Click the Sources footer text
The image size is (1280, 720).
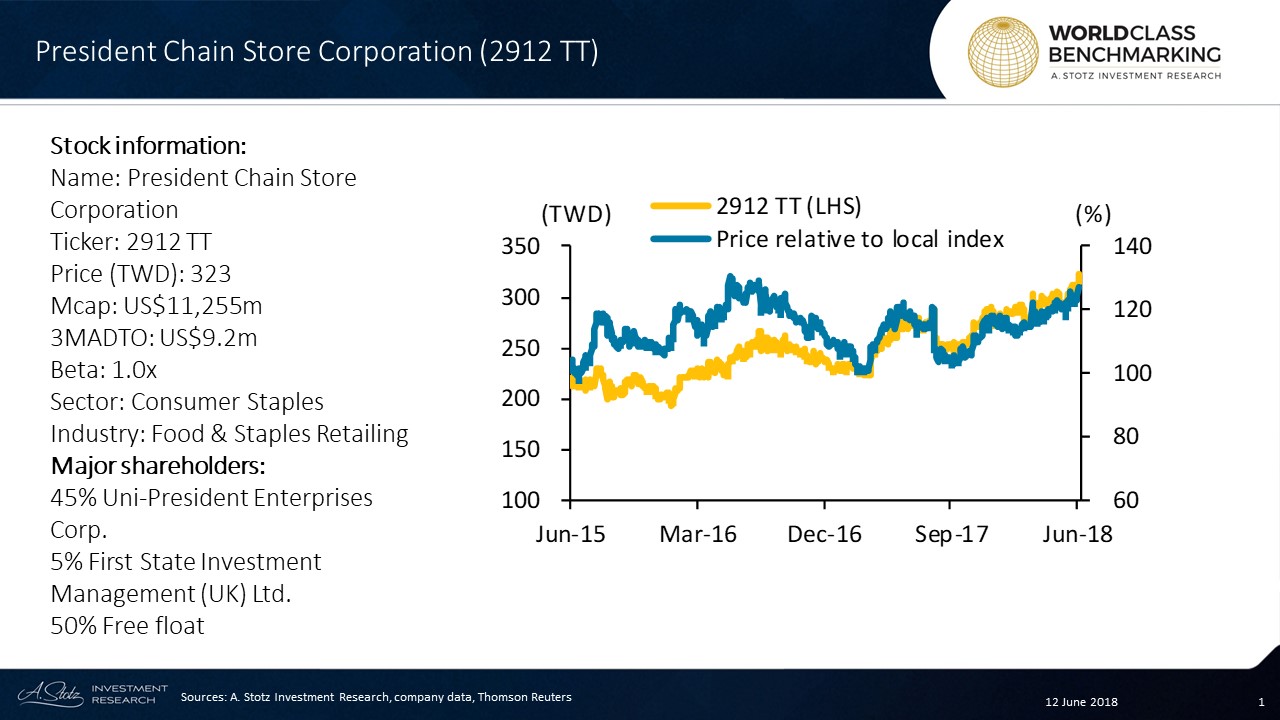(x=376, y=696)
